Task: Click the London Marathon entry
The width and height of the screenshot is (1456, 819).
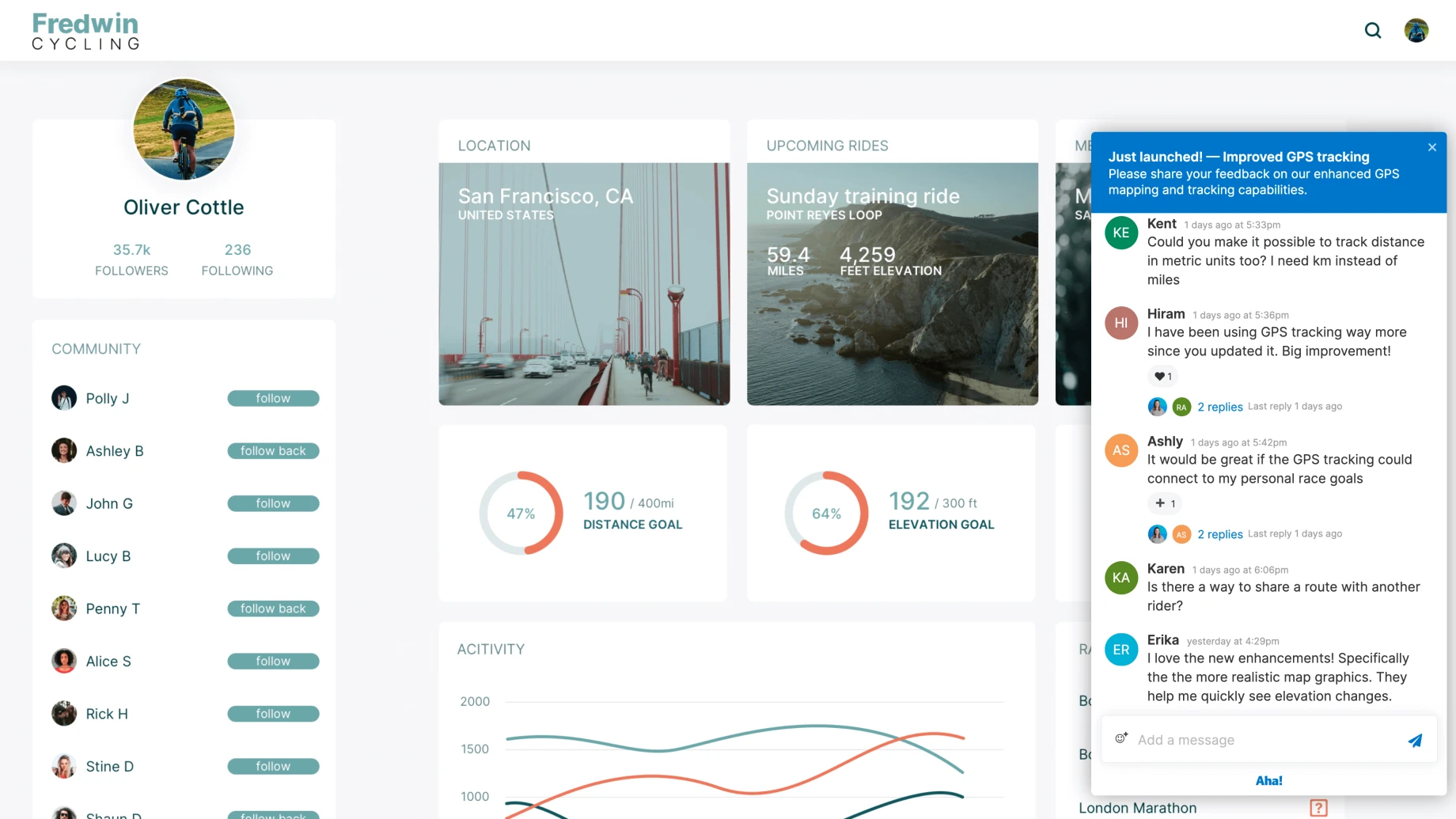Action: coord(1137,808)
